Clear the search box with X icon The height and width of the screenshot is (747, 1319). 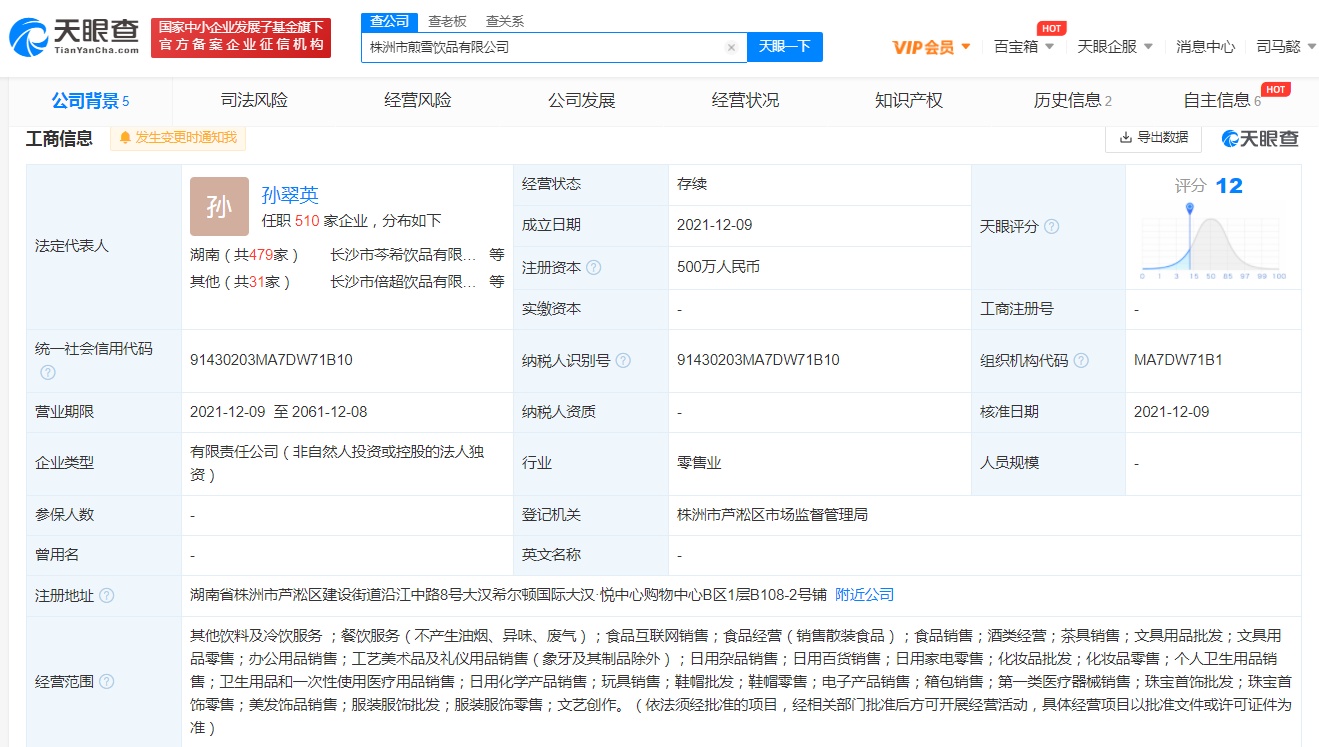731,47
